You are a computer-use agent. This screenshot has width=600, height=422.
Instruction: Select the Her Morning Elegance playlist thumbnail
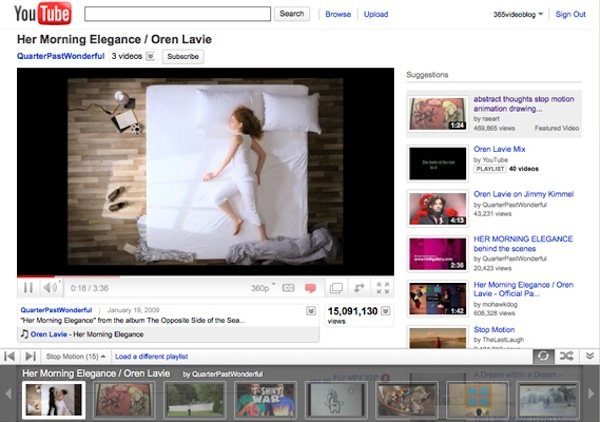54,400
